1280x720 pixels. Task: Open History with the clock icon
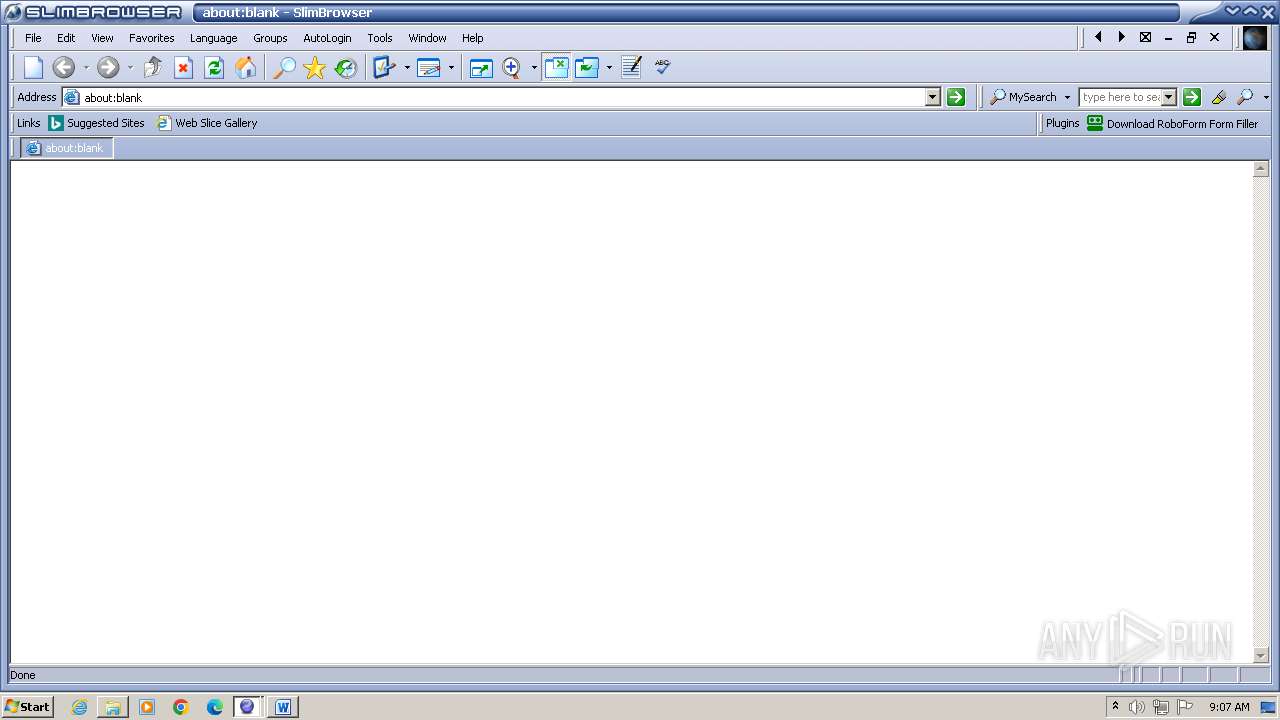346,67
